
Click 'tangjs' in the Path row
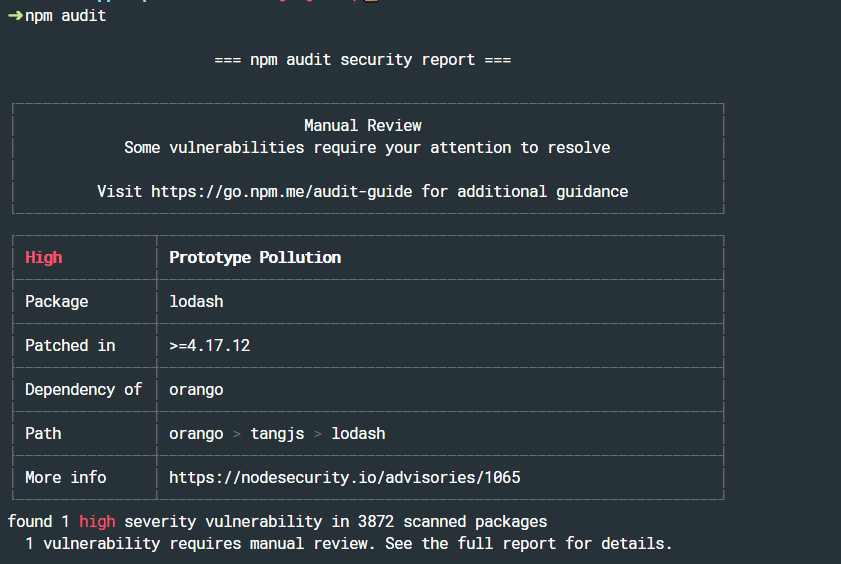coord(277,434)
